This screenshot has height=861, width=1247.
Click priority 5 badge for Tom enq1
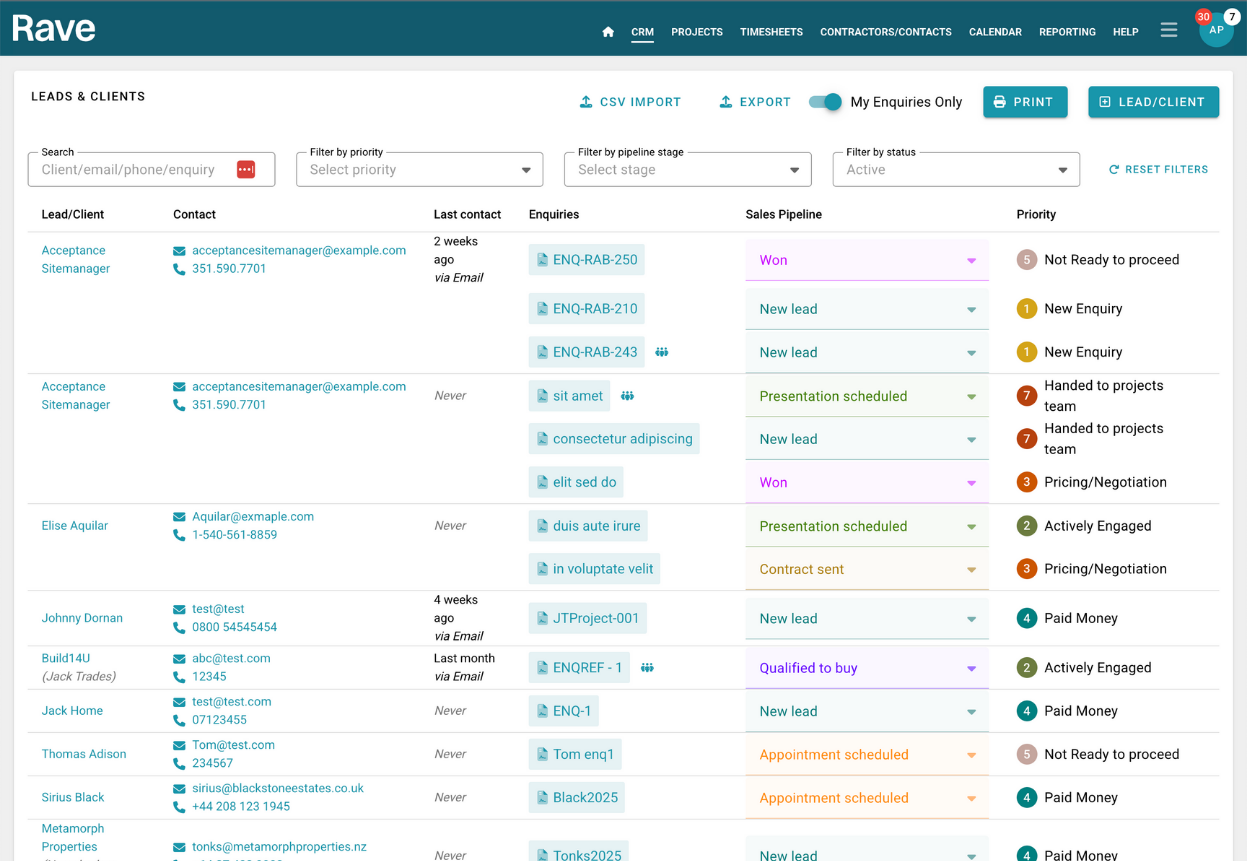pos(1026,755)
